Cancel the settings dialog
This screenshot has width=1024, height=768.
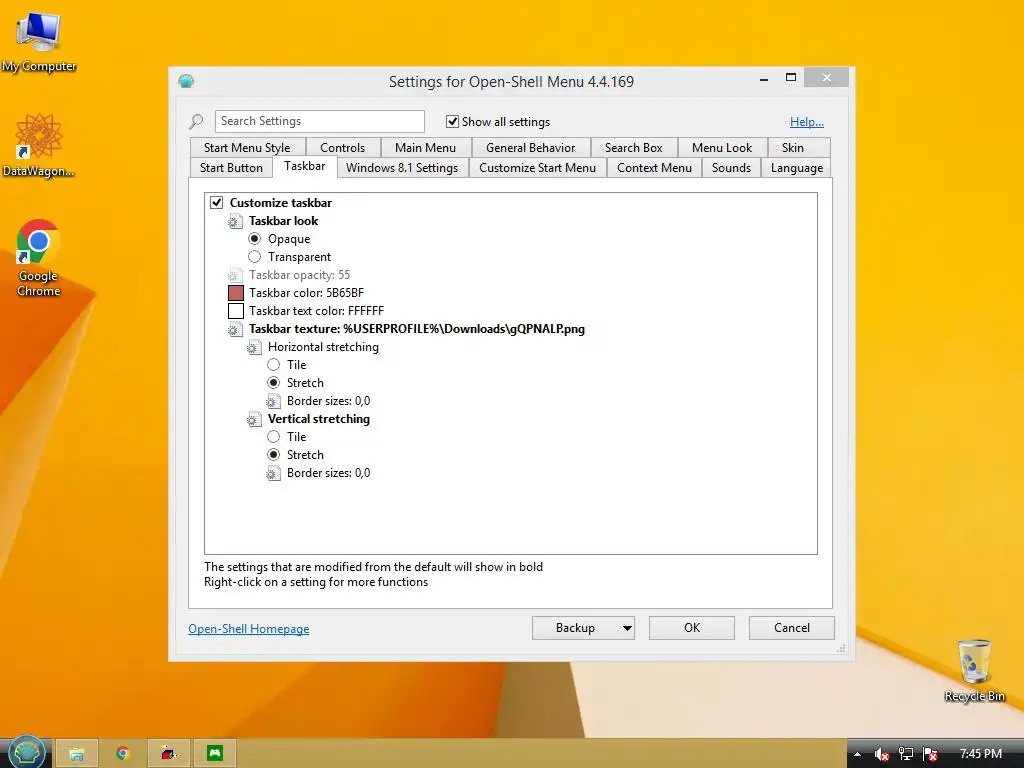[792, 628]
